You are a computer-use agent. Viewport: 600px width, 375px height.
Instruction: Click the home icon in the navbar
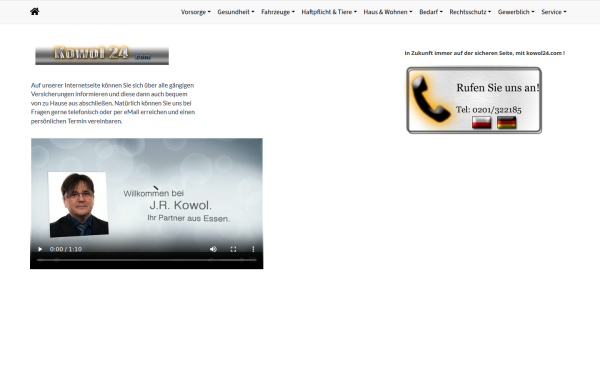pyautogui.click(x=34, y=11)
